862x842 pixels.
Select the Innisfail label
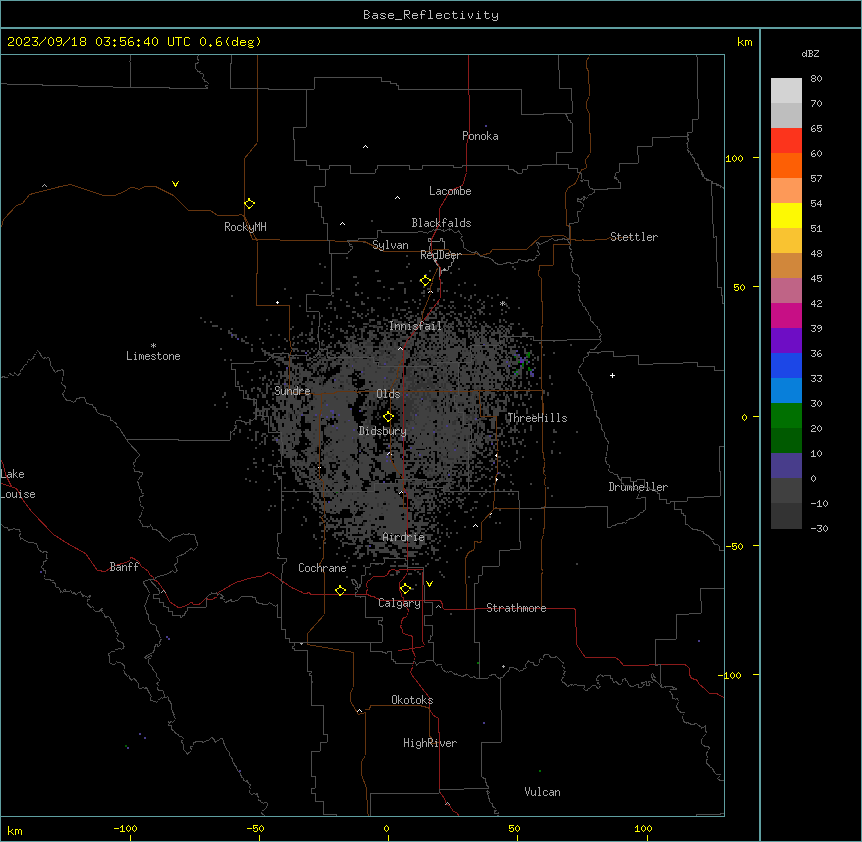point(415,326)
